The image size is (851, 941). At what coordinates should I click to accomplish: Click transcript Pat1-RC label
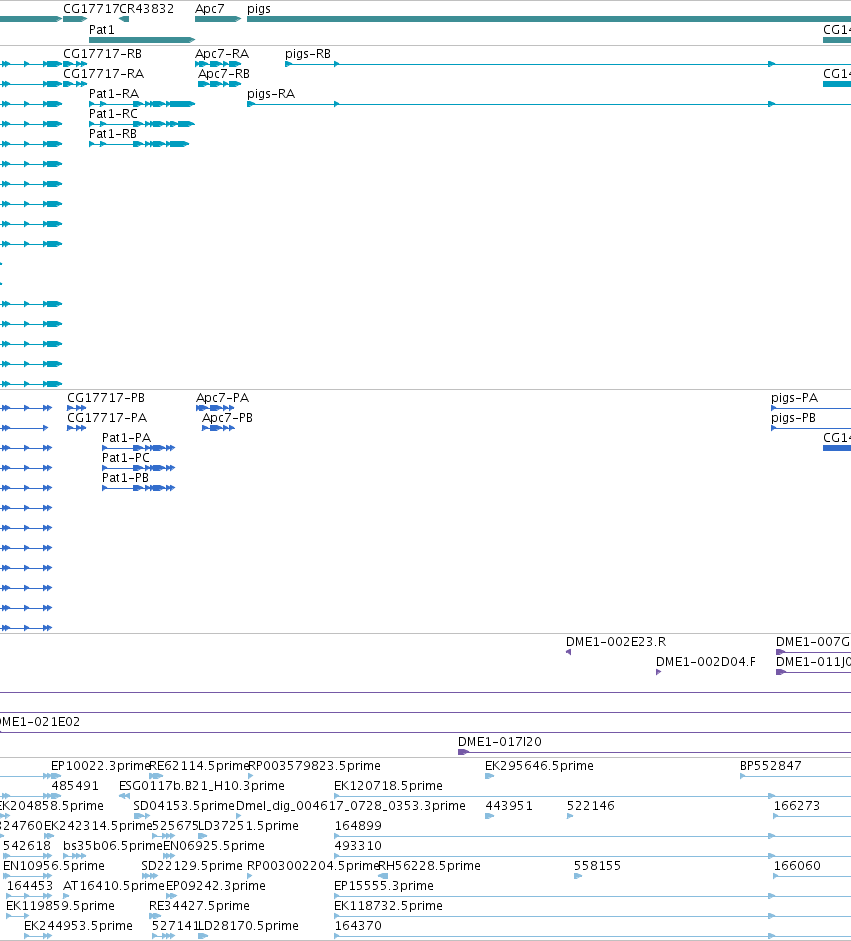tap(113, 114)
